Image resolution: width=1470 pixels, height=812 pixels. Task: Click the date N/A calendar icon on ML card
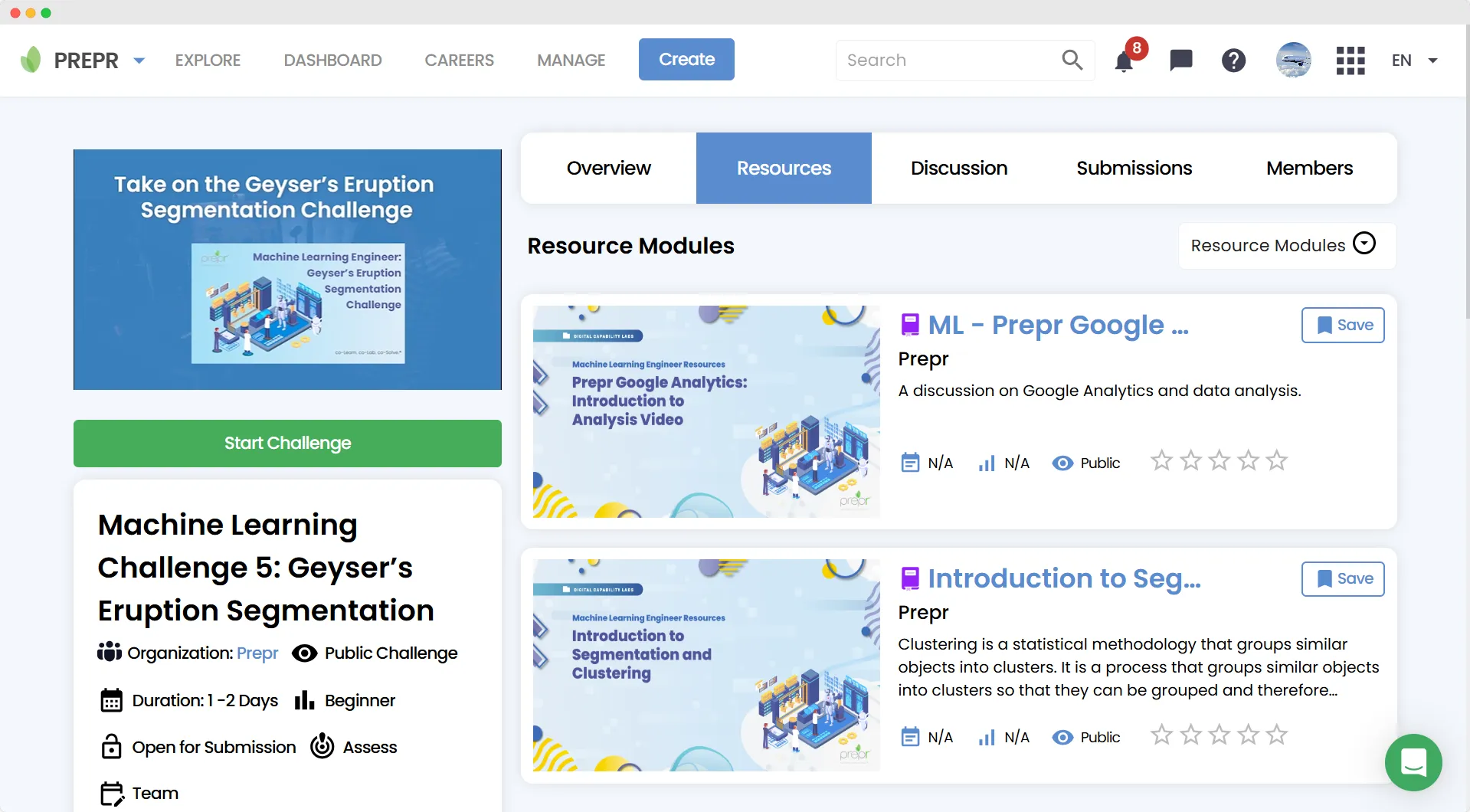pyautogui.click(x=910, y=463)
